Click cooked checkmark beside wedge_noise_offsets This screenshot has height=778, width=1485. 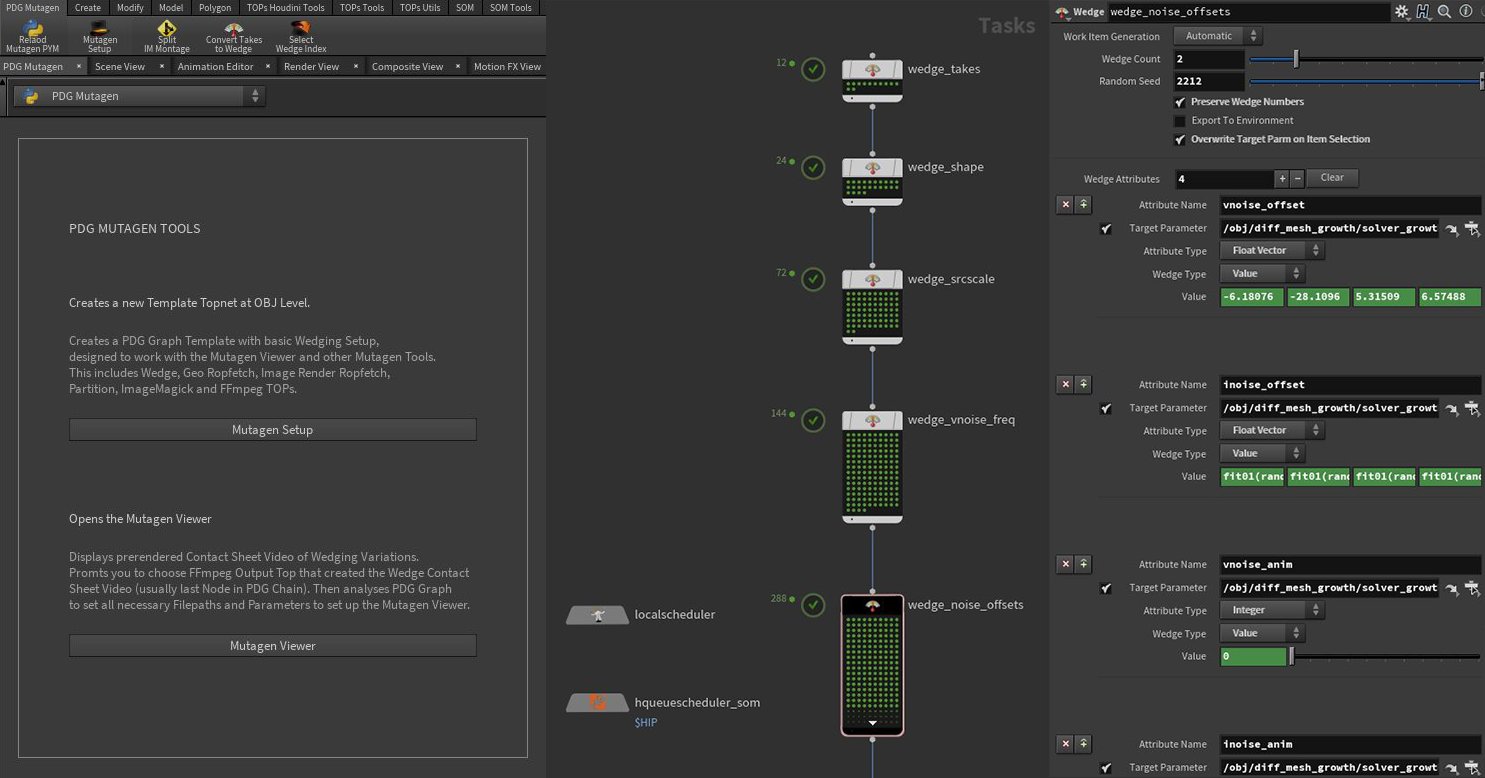pos(813,605)
